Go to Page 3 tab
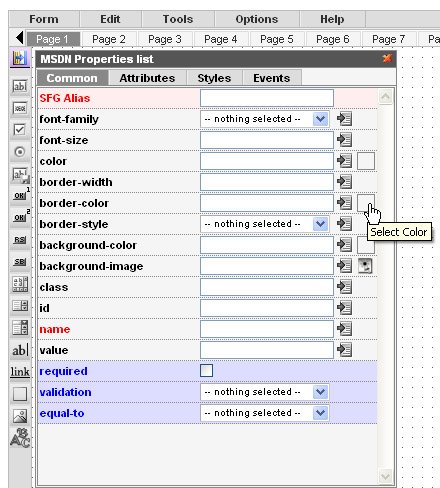The image size is (440, 488). pos(165,39)
